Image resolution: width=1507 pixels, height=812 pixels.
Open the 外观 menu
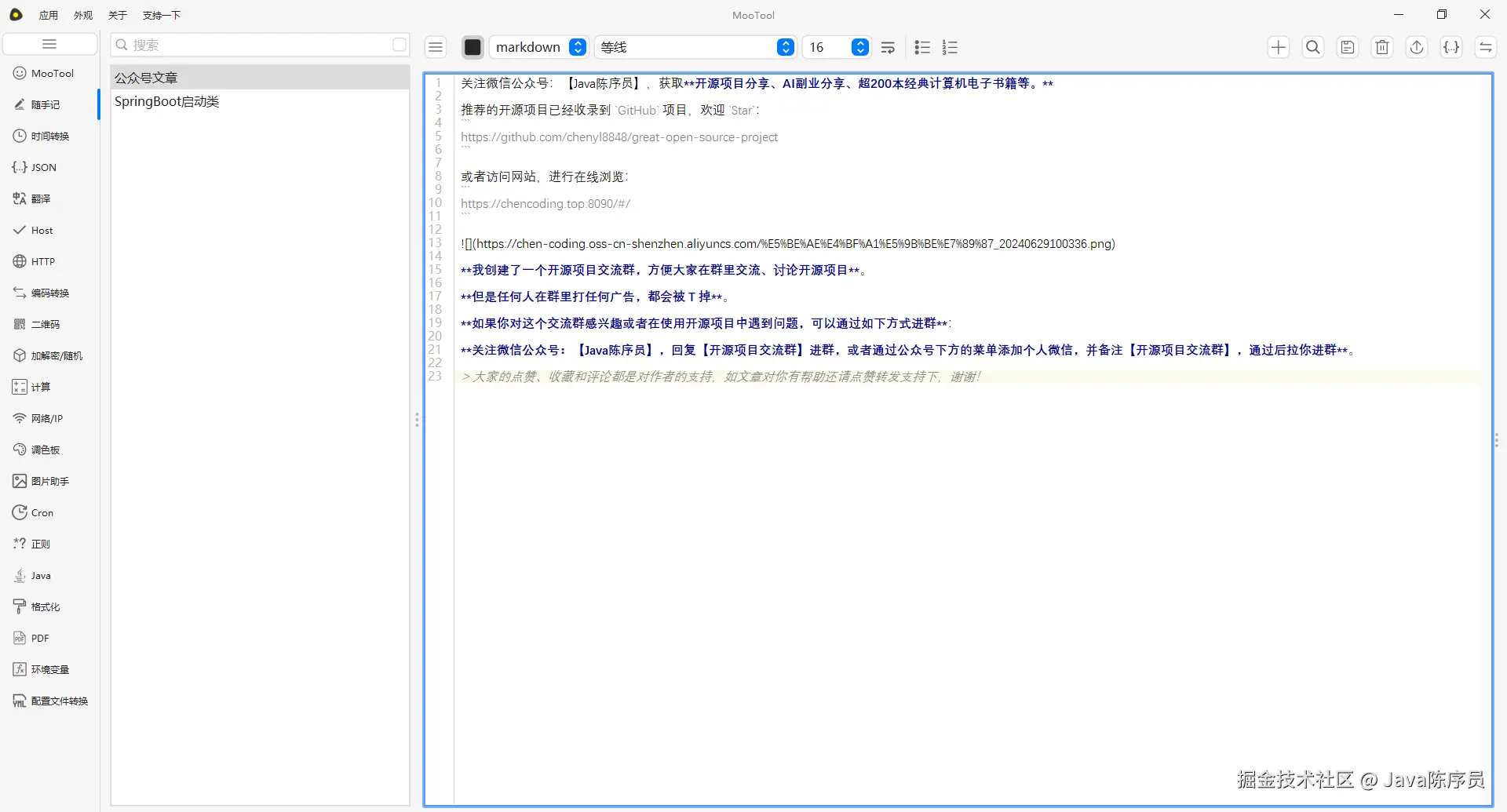83,15
